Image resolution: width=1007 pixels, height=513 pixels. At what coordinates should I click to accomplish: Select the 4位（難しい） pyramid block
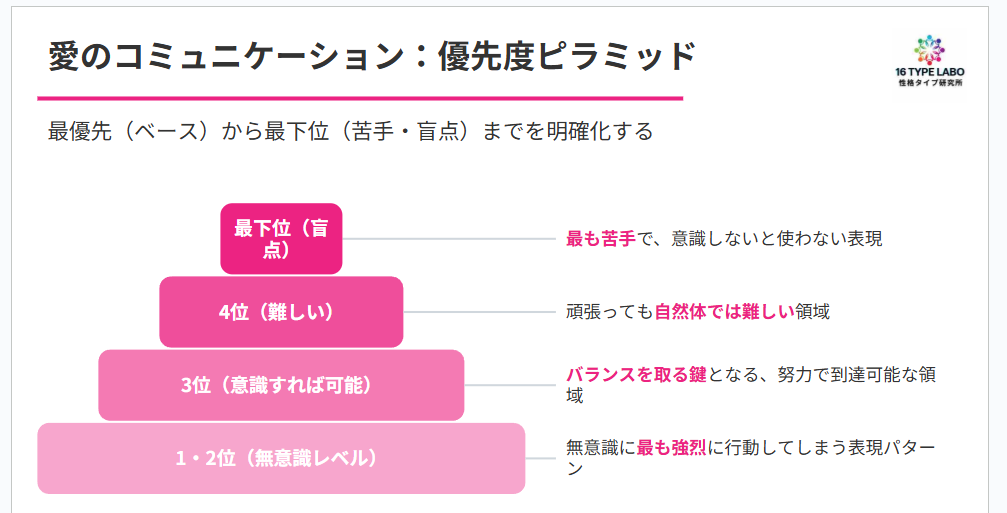point(281,312)
